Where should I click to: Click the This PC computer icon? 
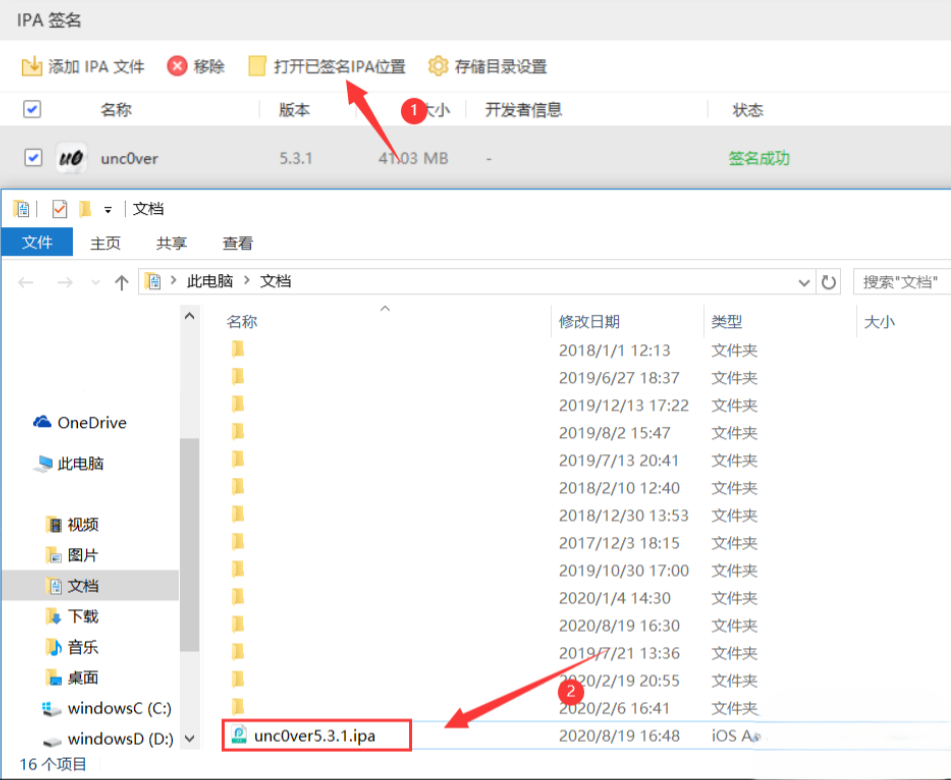(43, 463)
